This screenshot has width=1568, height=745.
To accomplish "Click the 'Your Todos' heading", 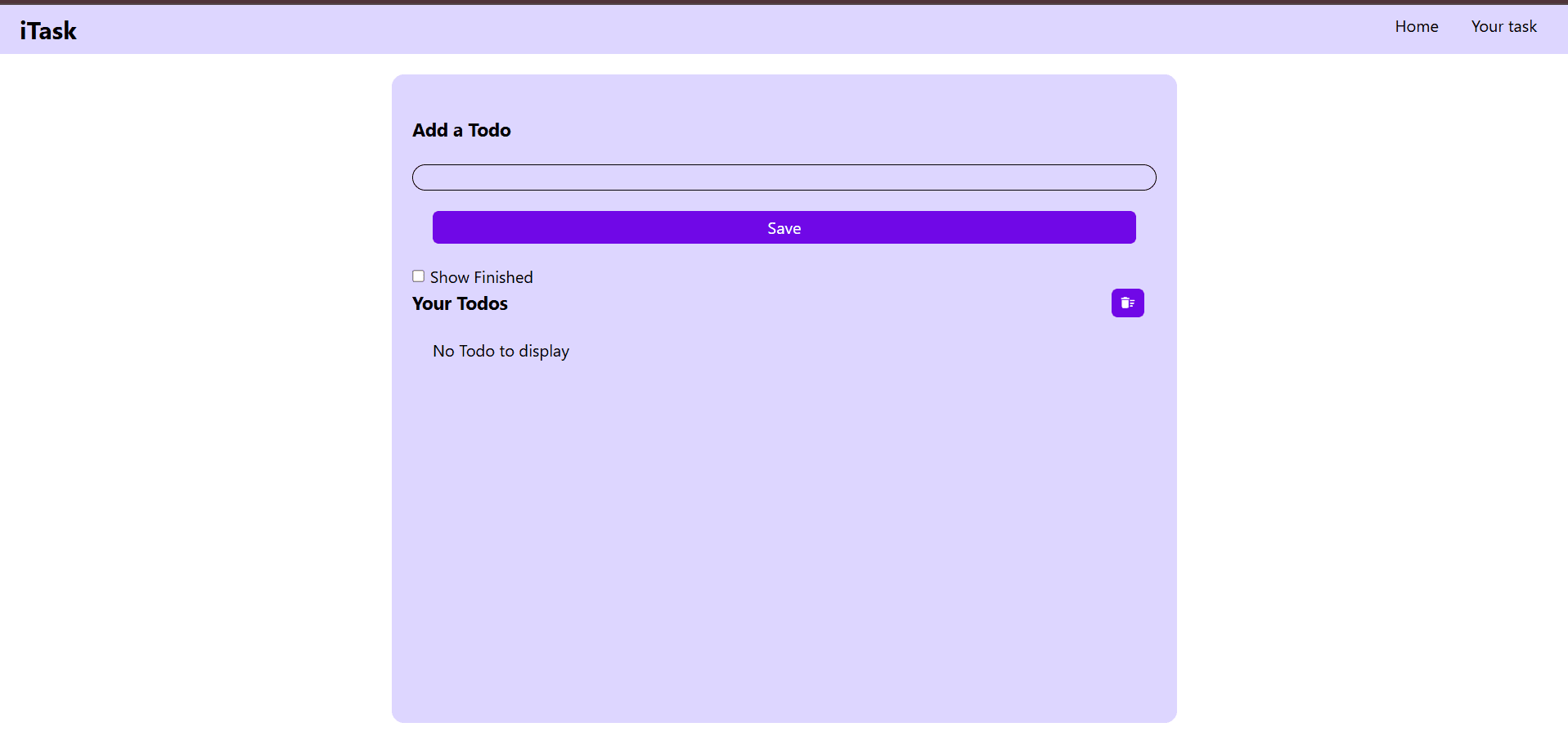I will (x=461, y=303).
